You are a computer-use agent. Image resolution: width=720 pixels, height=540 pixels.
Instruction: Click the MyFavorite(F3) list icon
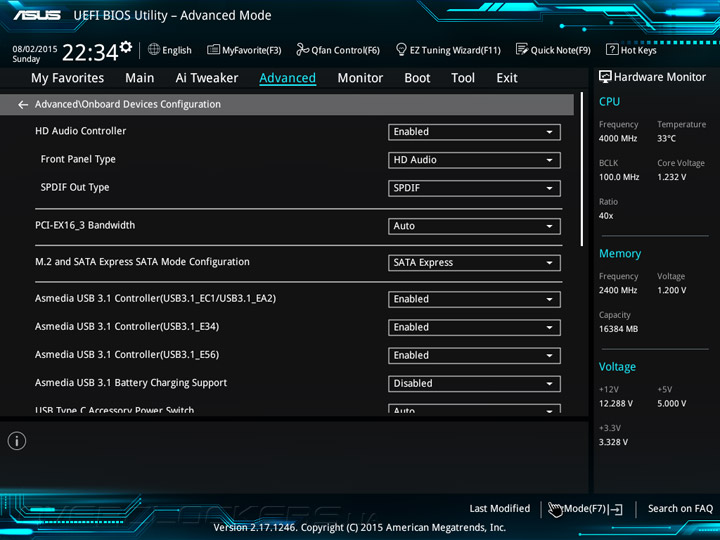[x=213, y=50]
